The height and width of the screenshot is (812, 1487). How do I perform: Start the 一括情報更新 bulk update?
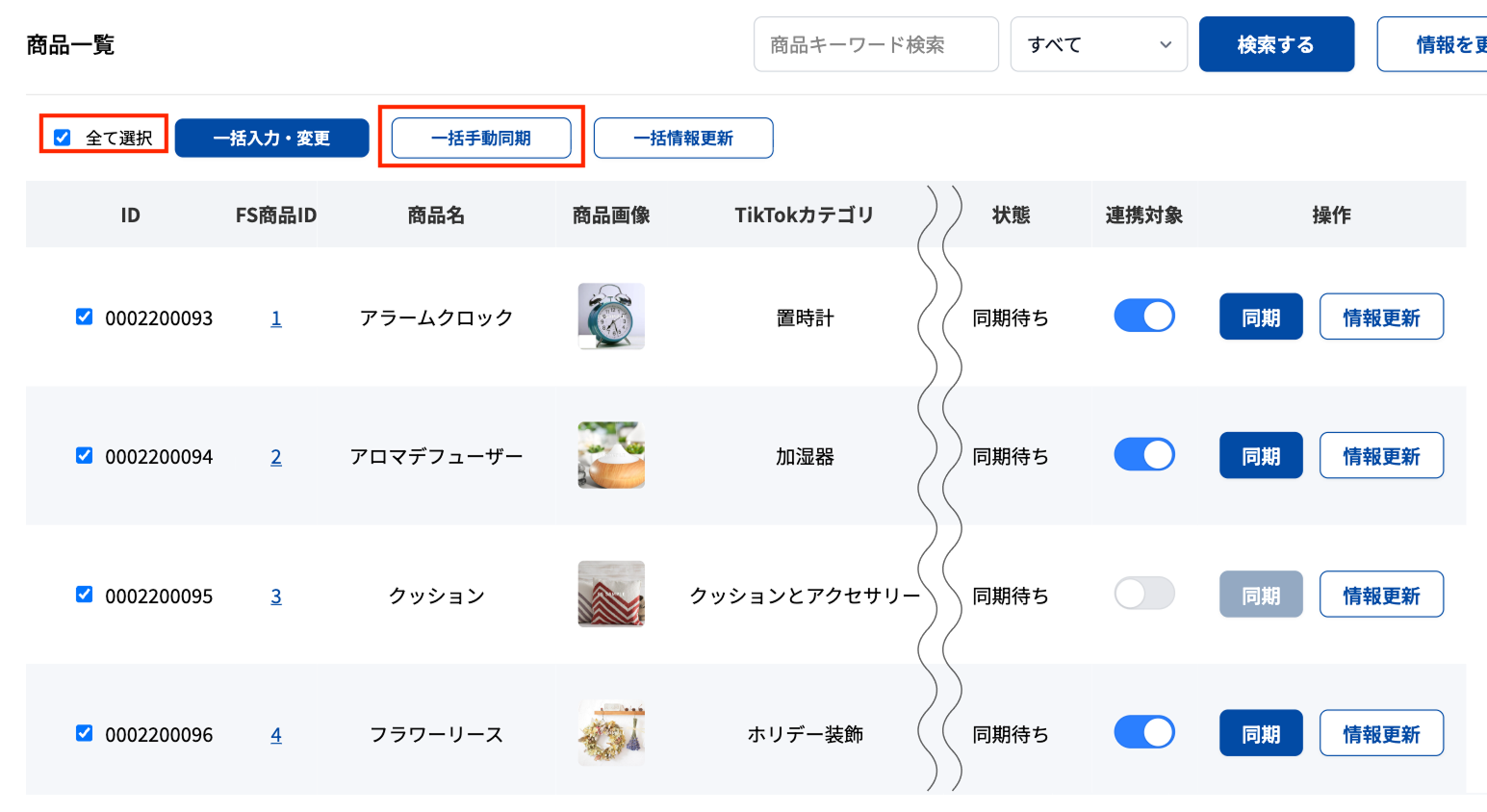pos(683,138)
